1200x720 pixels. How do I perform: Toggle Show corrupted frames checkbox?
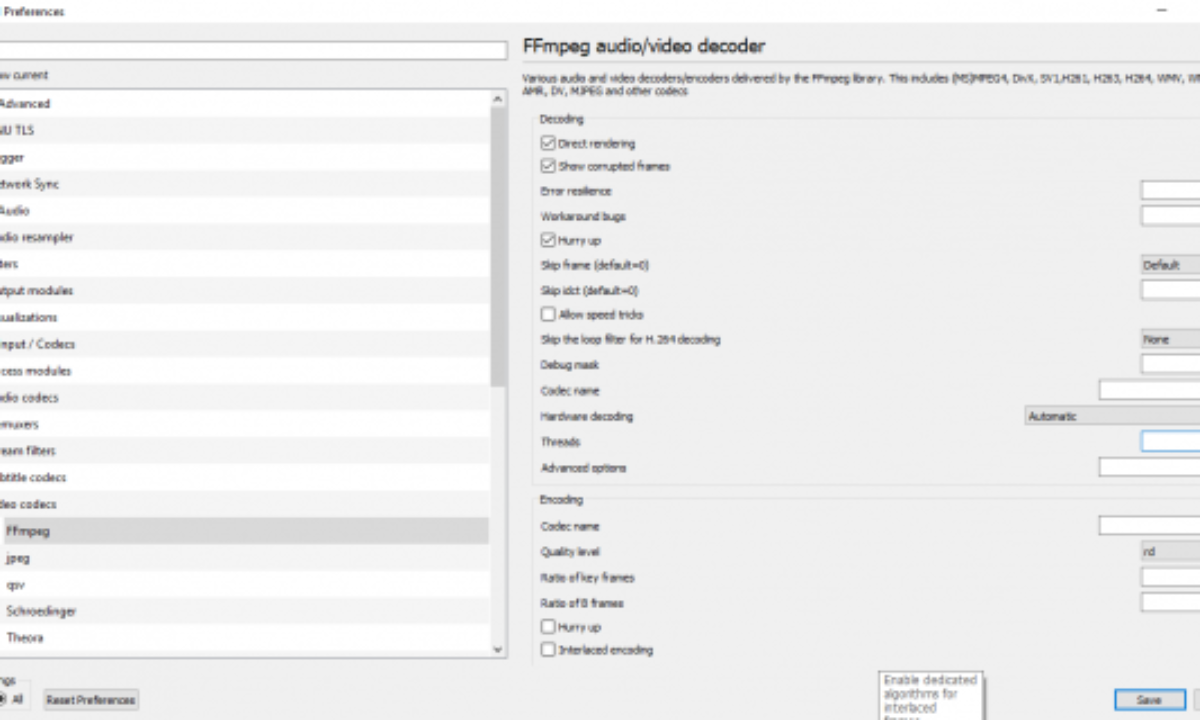(547, 166)
